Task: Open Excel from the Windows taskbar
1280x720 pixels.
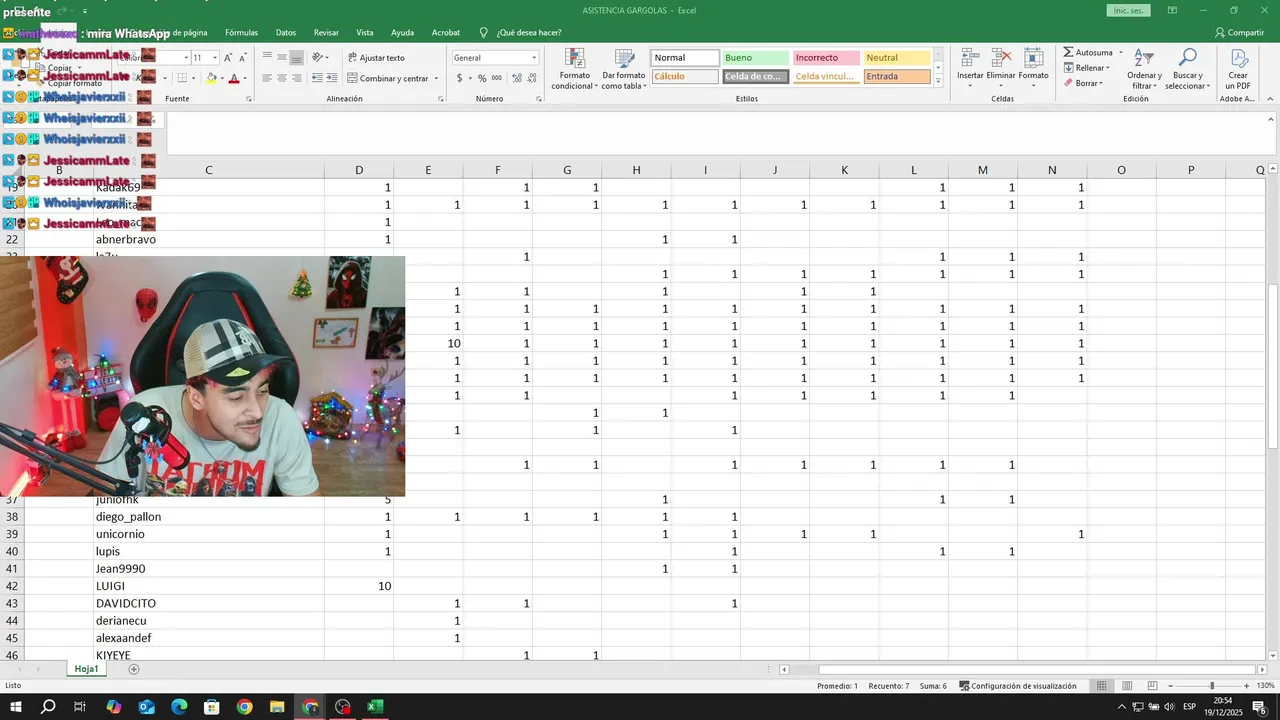Action: [375, 707]
